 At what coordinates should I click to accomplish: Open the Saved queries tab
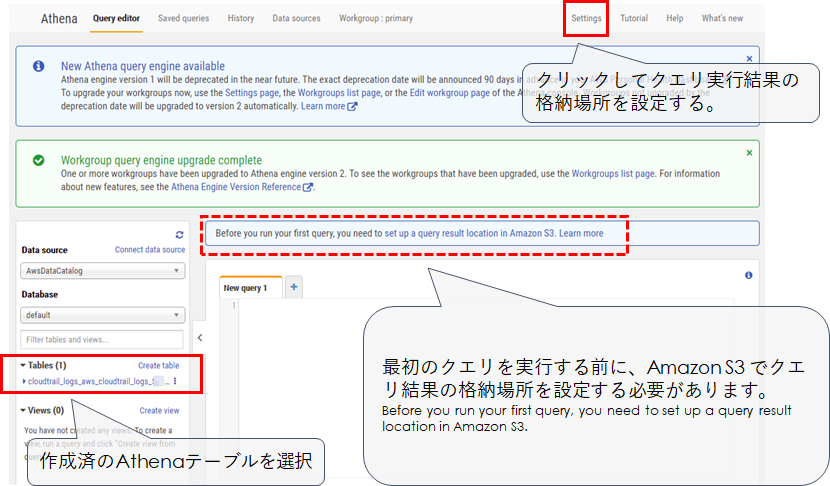click(x=183, y=18)
